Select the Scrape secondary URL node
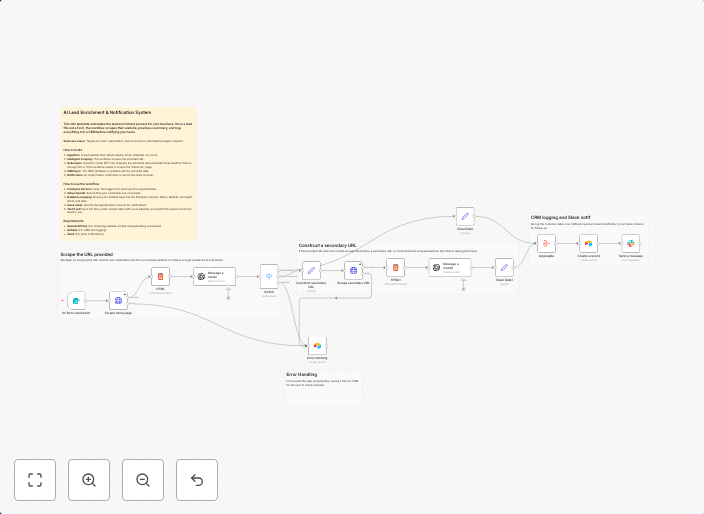The height and width of the screenshot is (514, 704). tap(353, 270)
